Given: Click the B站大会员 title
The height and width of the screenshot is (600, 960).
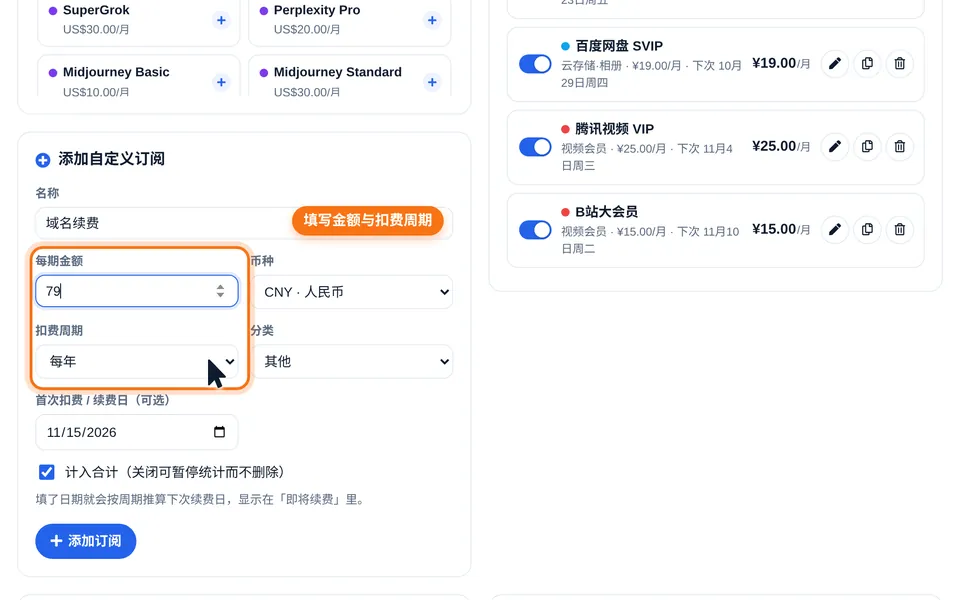Looking at the screenshot, I should click(x=607, y=212).
